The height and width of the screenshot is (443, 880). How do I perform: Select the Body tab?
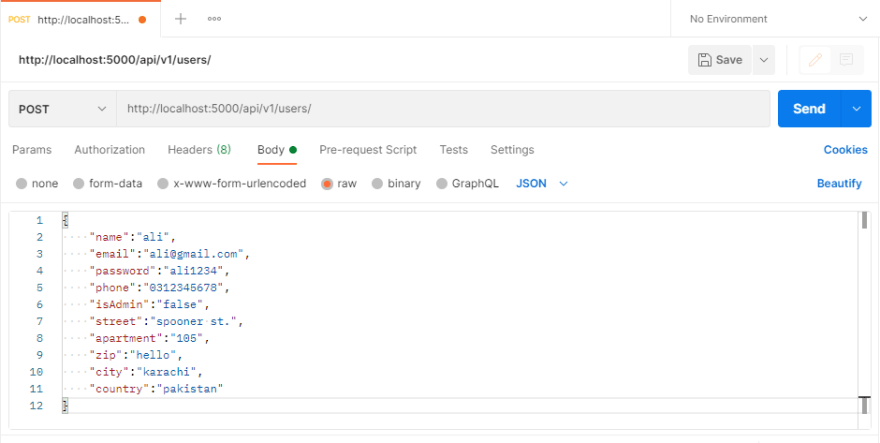[x=277, y=150]
